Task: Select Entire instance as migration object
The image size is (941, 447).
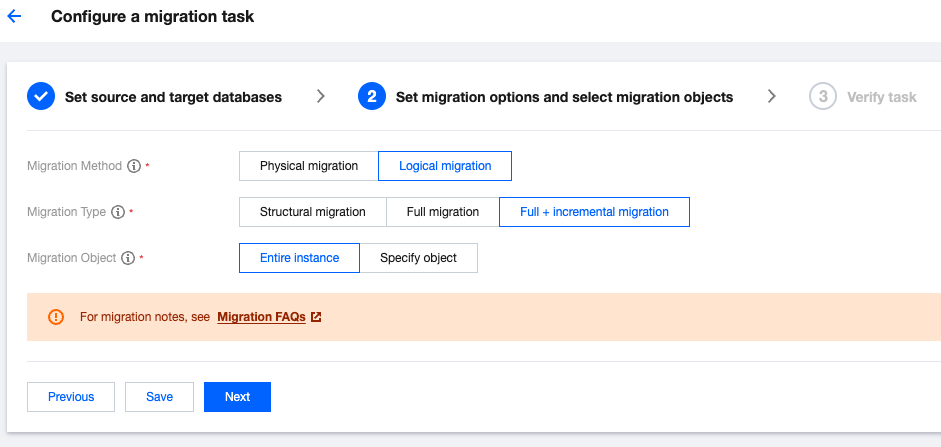Action: (x=299, y=258)
